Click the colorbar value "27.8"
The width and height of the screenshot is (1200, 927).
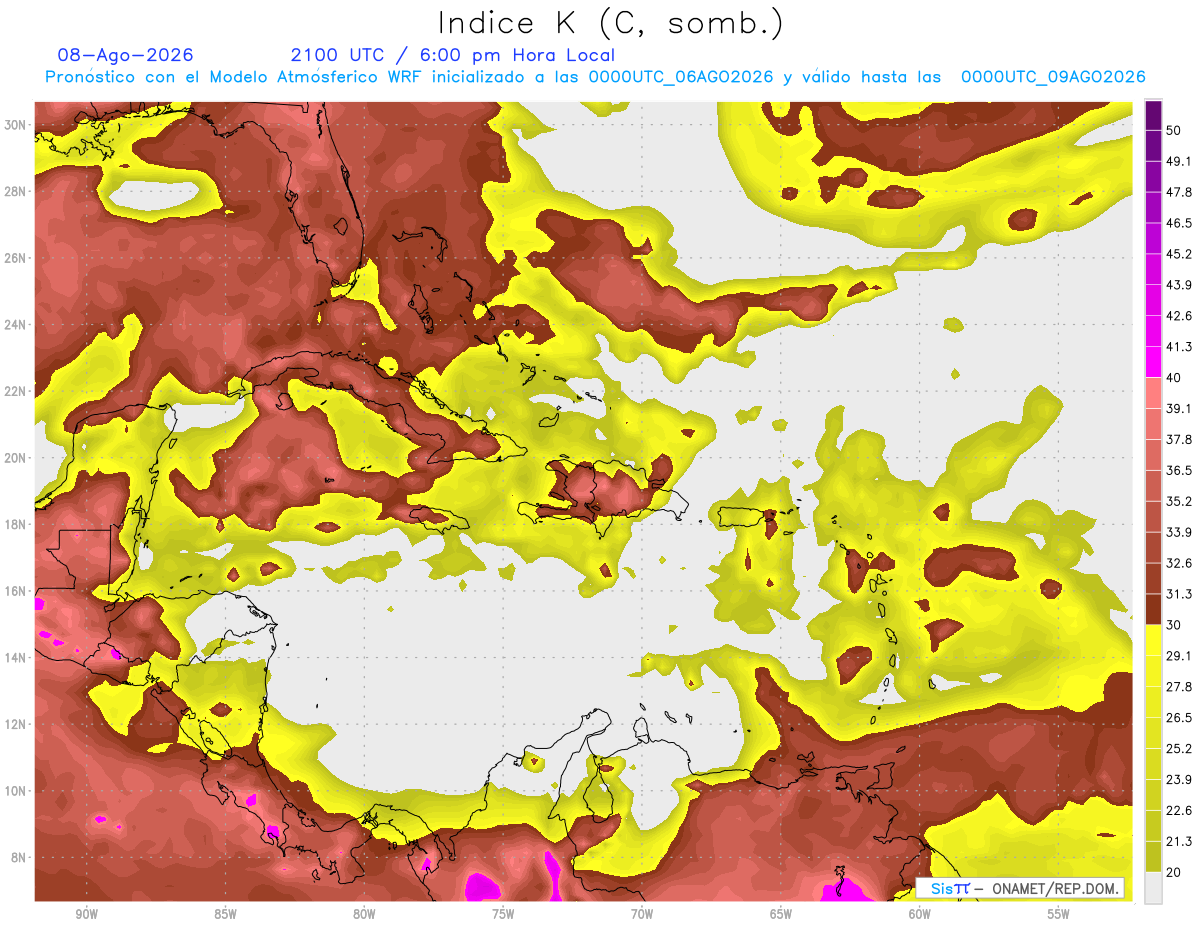pyautogui.click(x=1179, y=687)
